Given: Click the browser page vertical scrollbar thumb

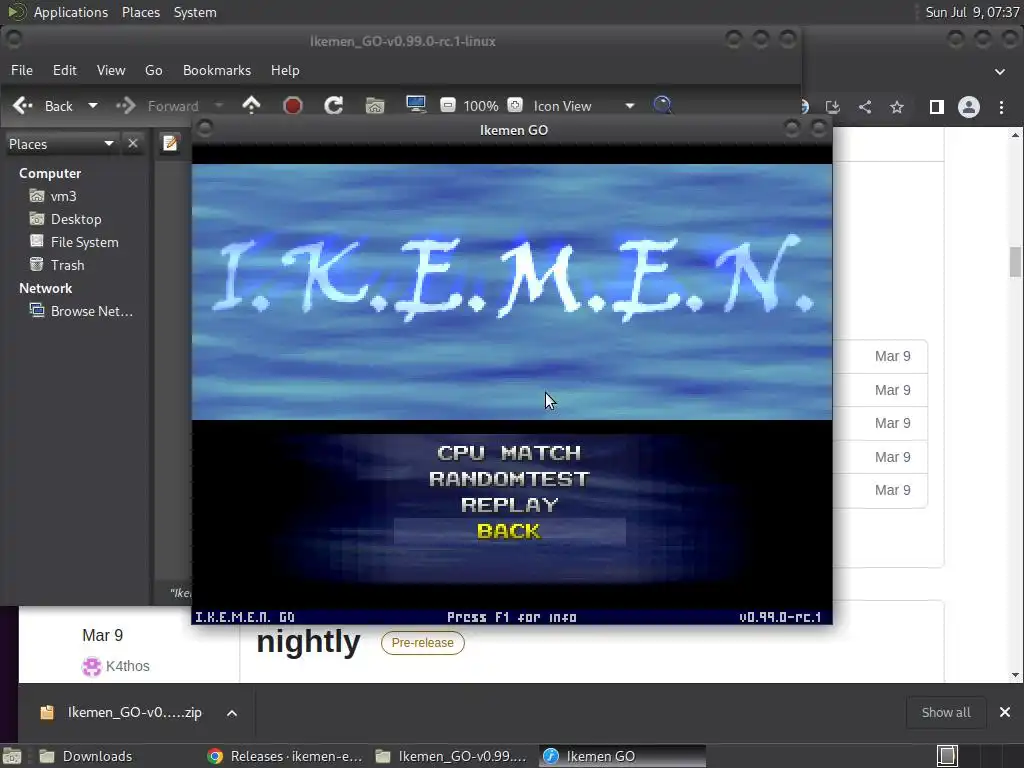Looking at the screenshot, I should pyautogui.click(x=1015, y=261).
